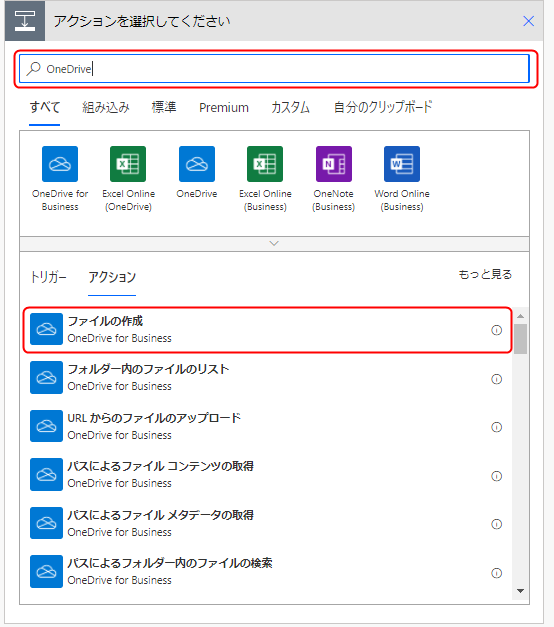Select the ファイルの作成 action
The width and height of the screenshot is (554, 627).
click(267, 330)
